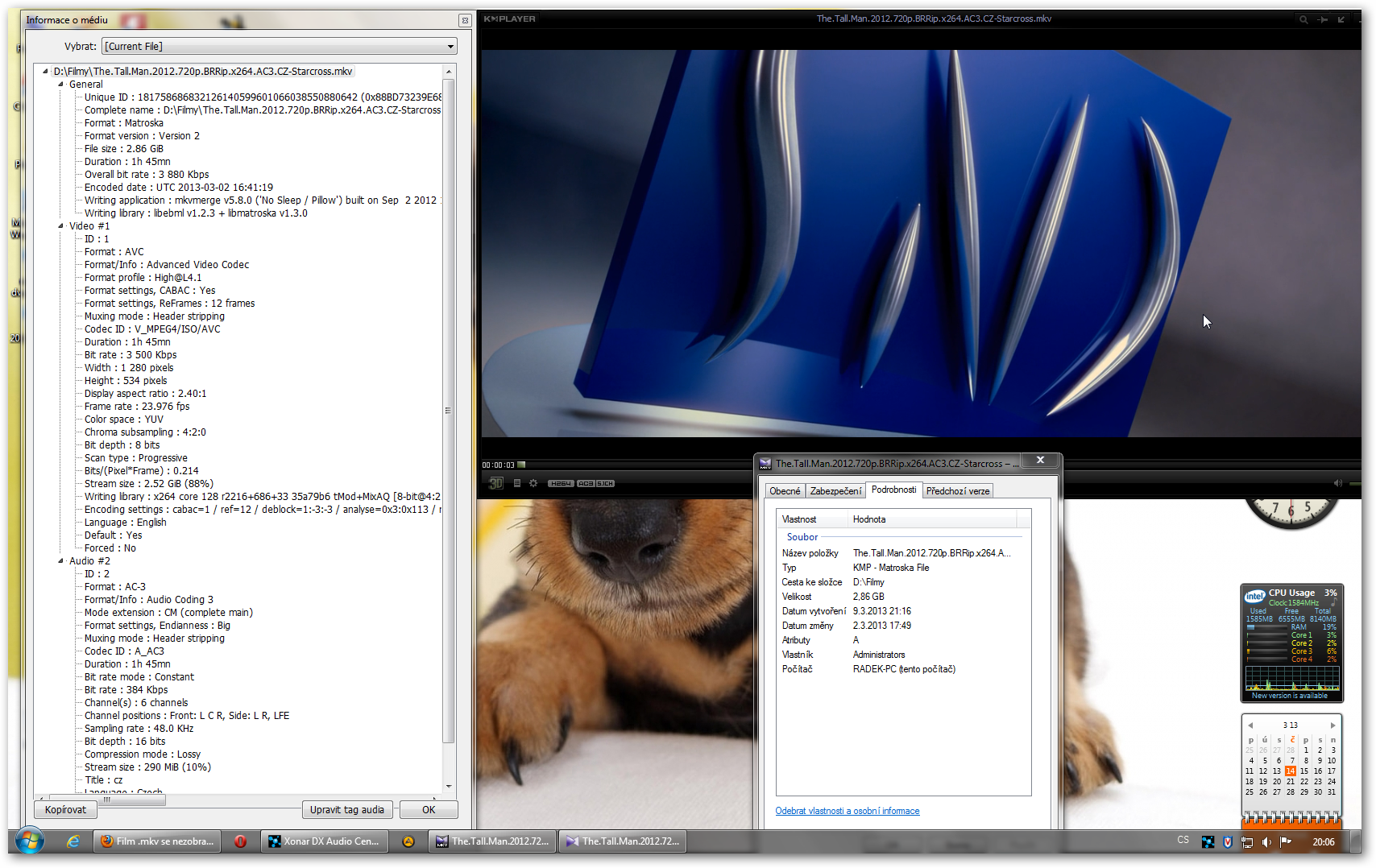
Task: Select the 'File size : 2.86 GiB' row
Action: tap(124, 149)
